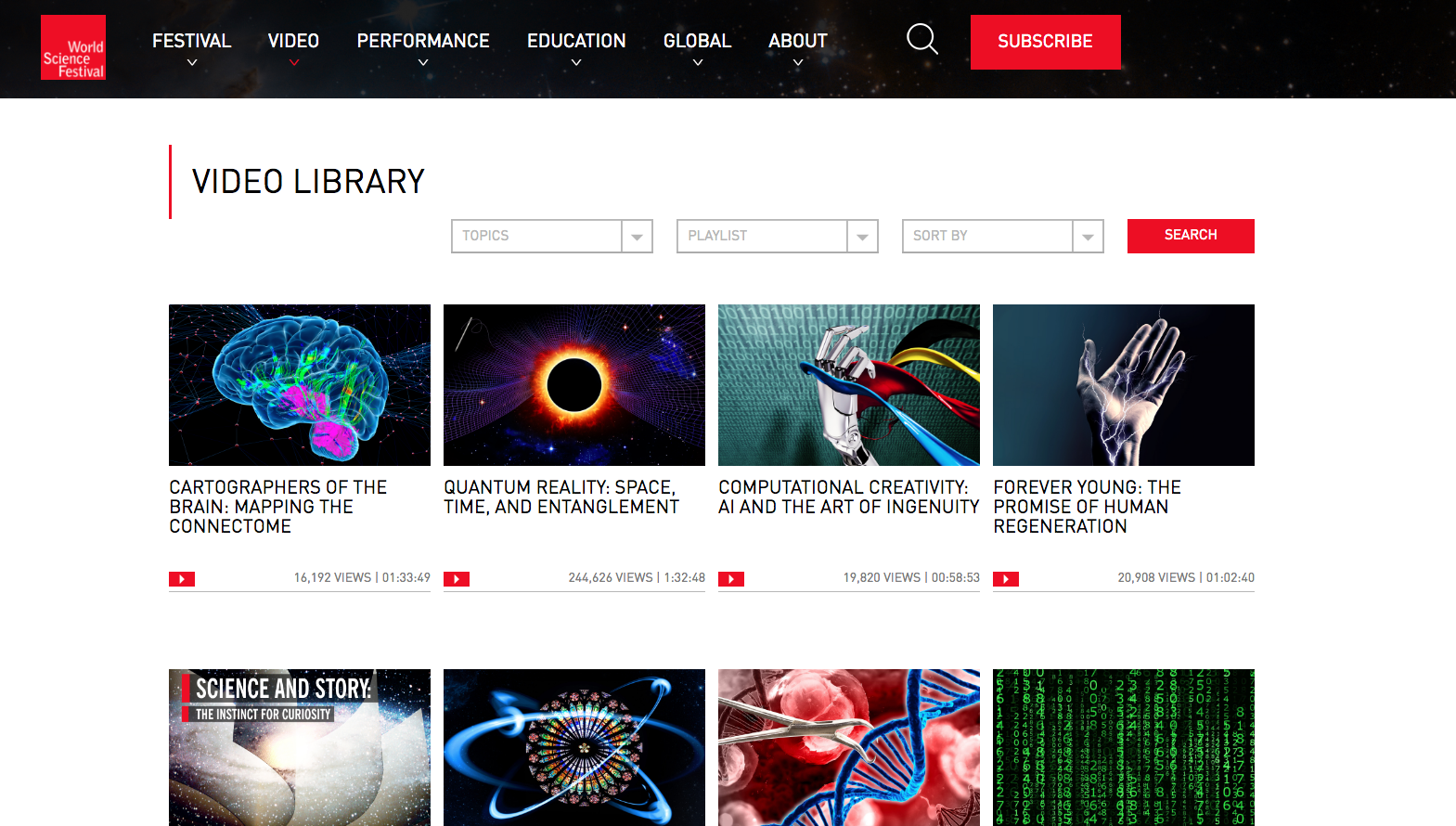The height and width of the screenshot is (826, 1456).
Task: Click the 19,820 views text
Action: click(x=882, y=577)
